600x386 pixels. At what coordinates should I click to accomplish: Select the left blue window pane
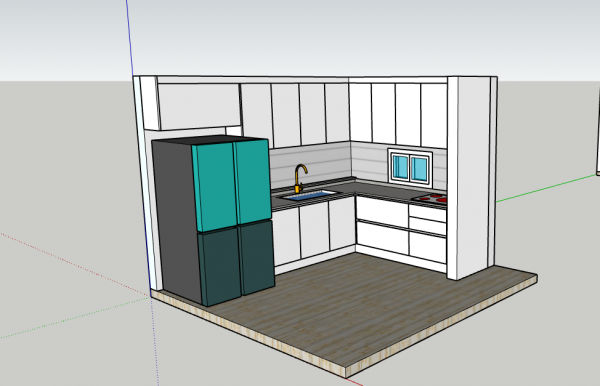coord(400,167)
